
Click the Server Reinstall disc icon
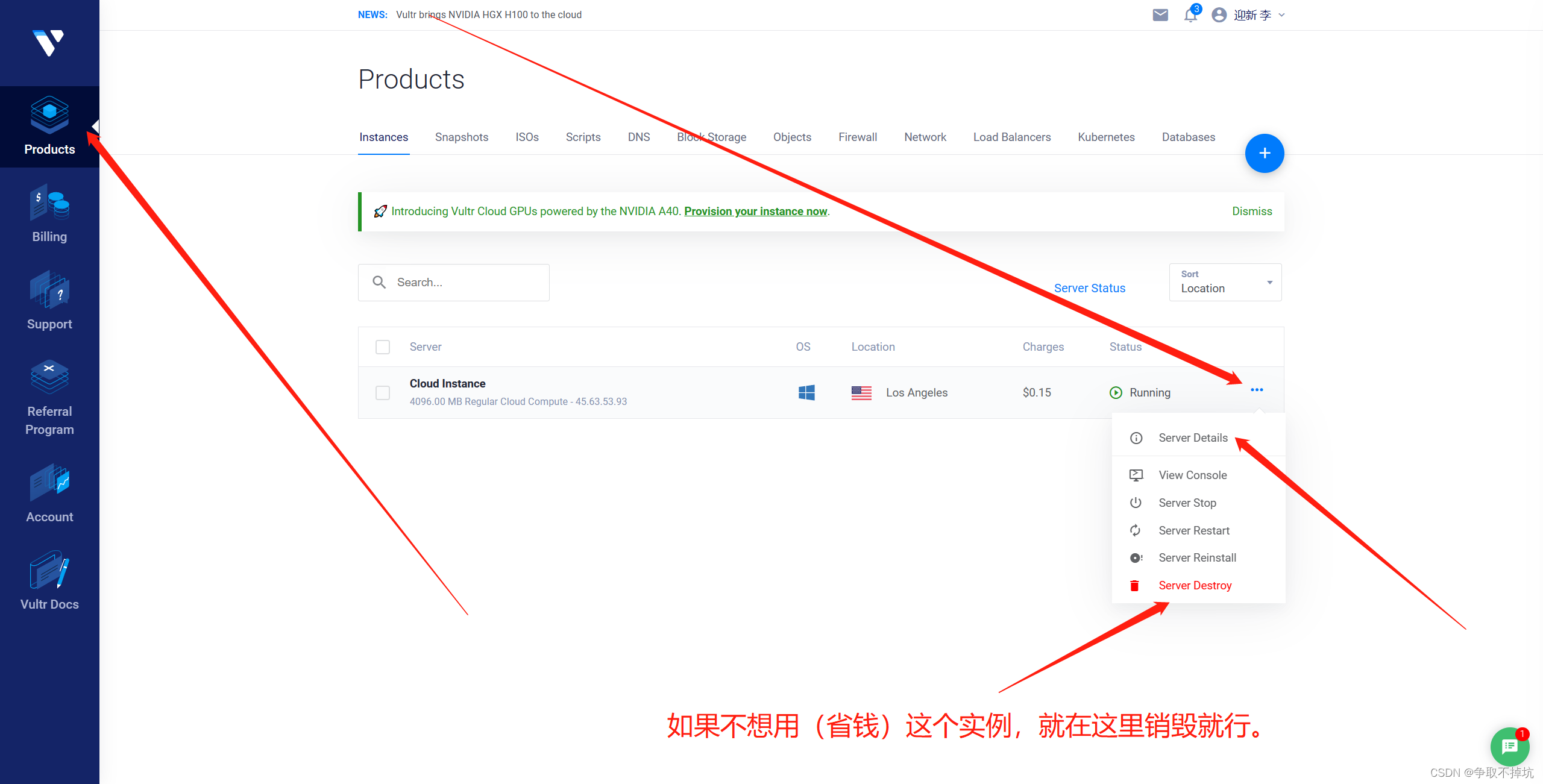(x=1136, y=558)
